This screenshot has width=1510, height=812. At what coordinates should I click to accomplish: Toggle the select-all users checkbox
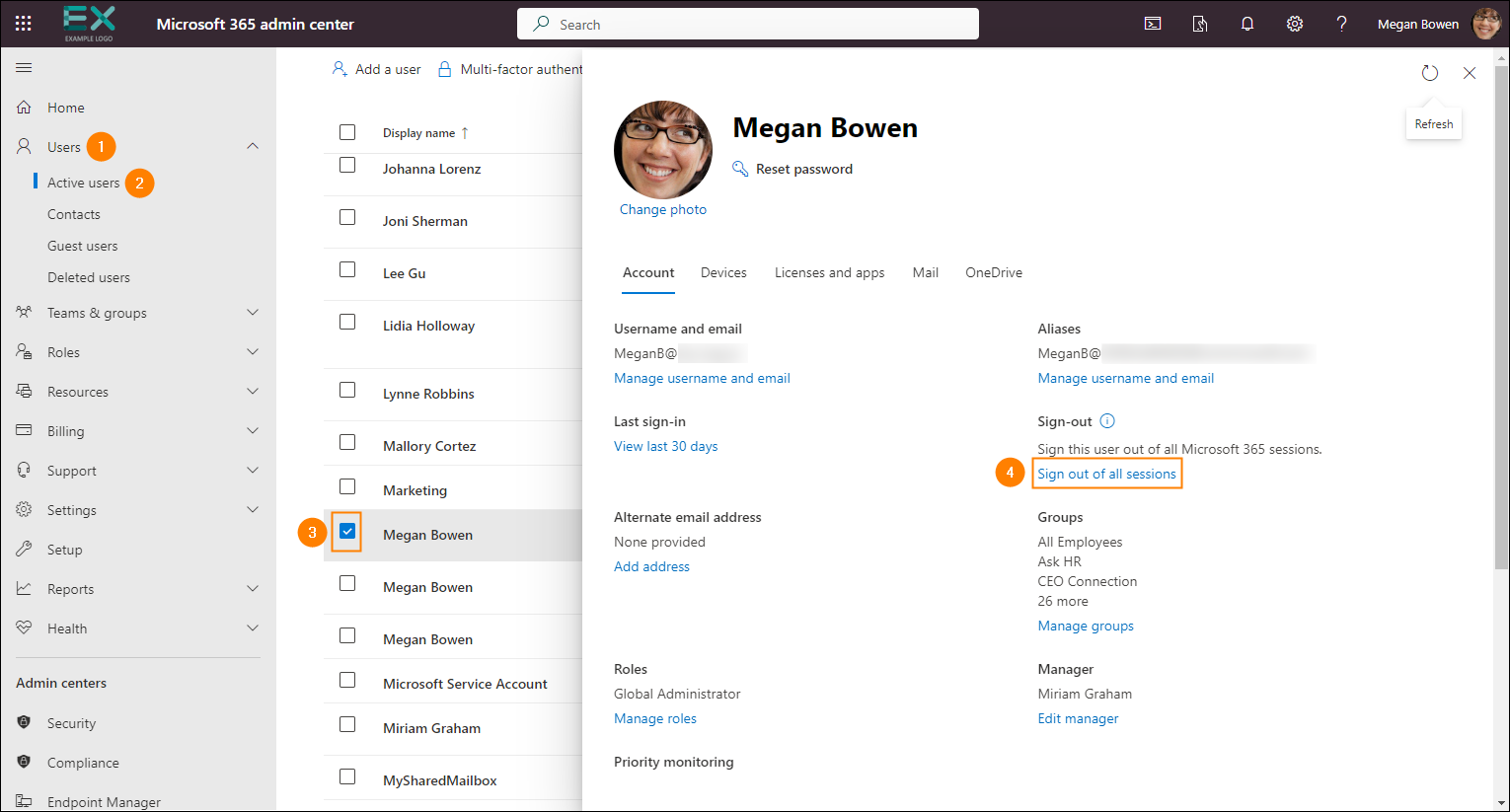pos(347,132)
